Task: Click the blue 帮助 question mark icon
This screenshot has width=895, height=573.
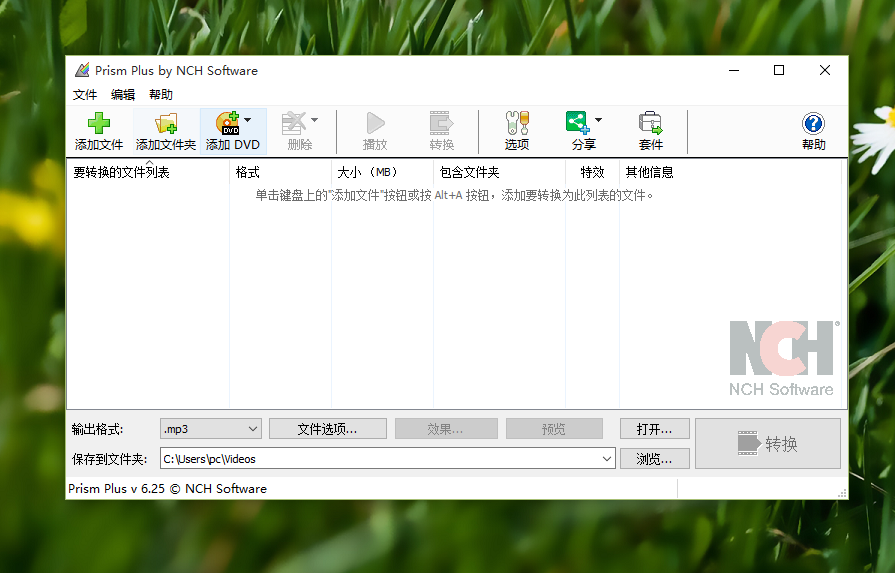Action: click(813, 123)
